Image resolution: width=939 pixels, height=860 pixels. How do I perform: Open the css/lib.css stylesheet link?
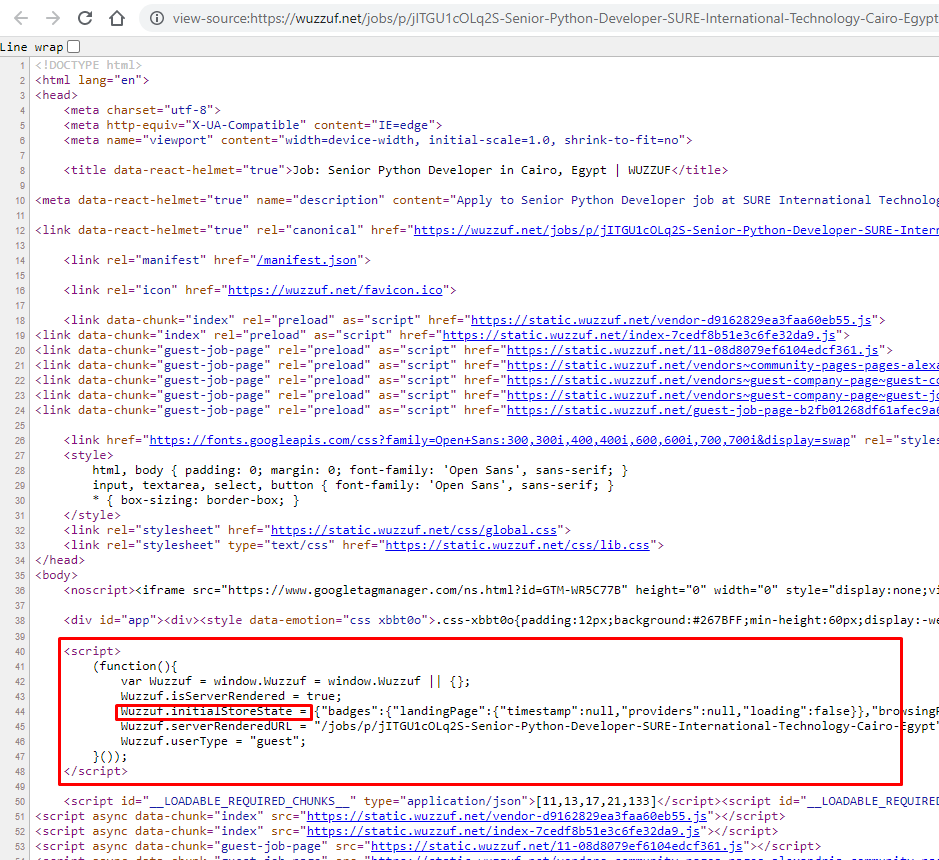(x=517, y=545)
